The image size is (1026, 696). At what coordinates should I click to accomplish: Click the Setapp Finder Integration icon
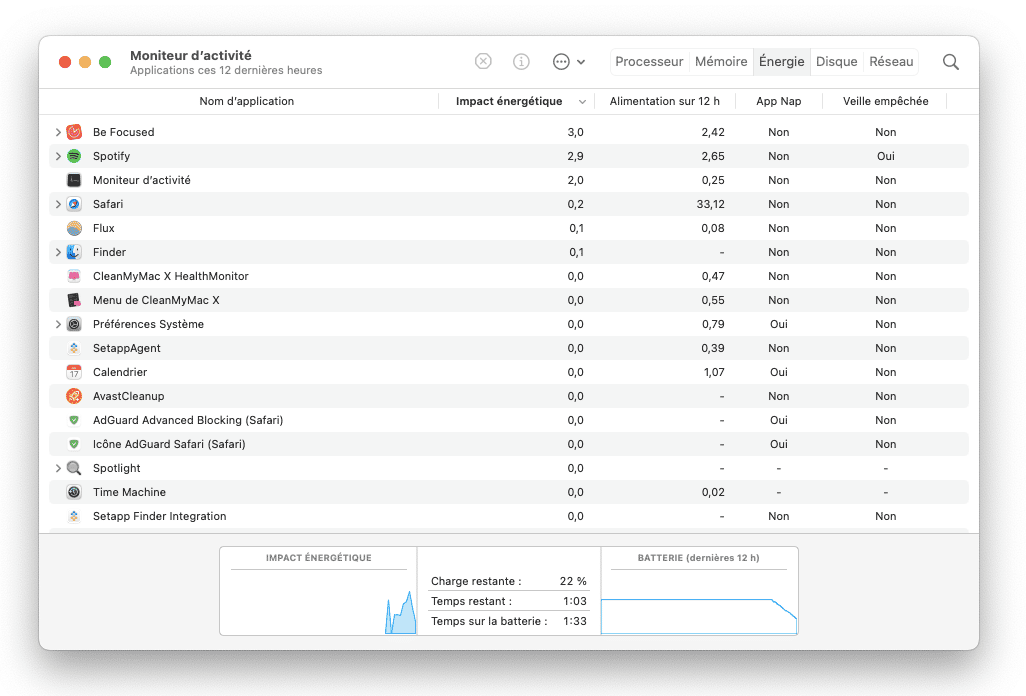(74, 516)
